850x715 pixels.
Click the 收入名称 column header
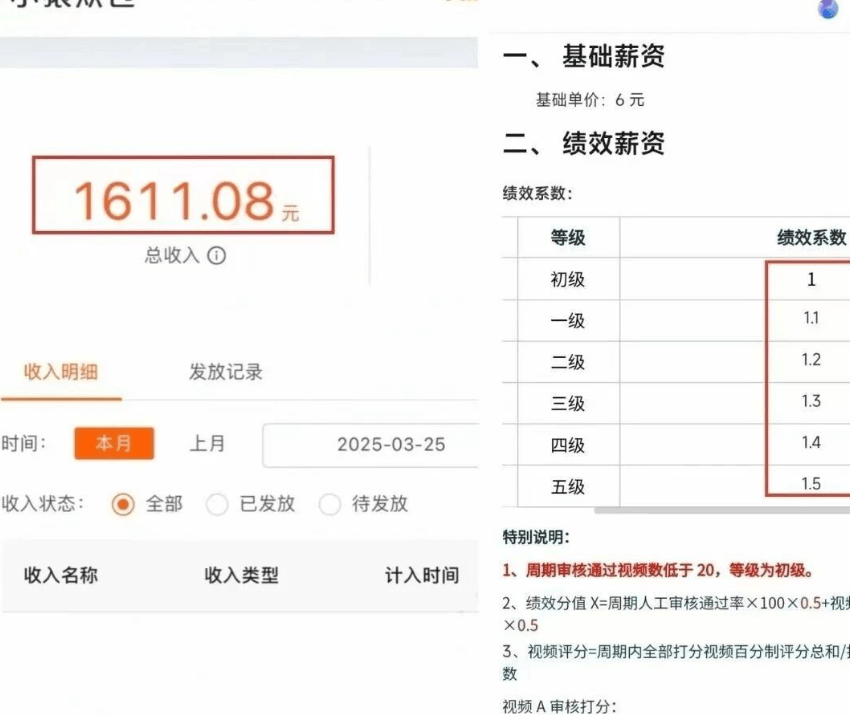pyautogui.click(x=61, y=575)
